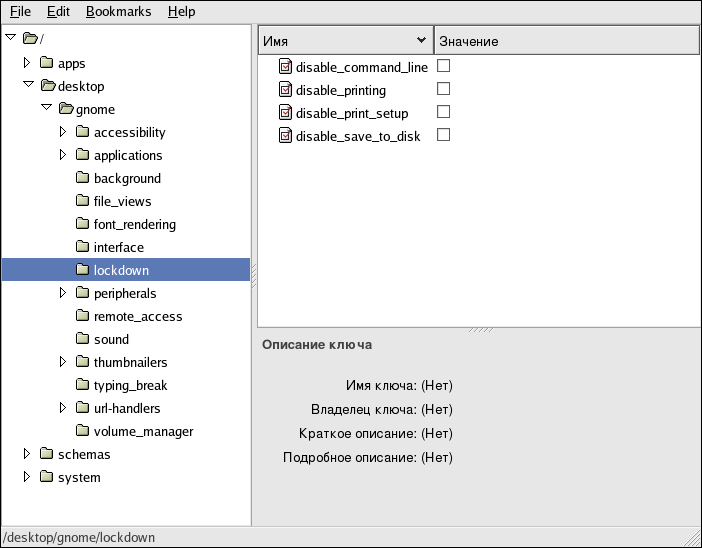702x548 pixels.
Task: Click the horizontal pane divider handle
Action: pos(476,330)
